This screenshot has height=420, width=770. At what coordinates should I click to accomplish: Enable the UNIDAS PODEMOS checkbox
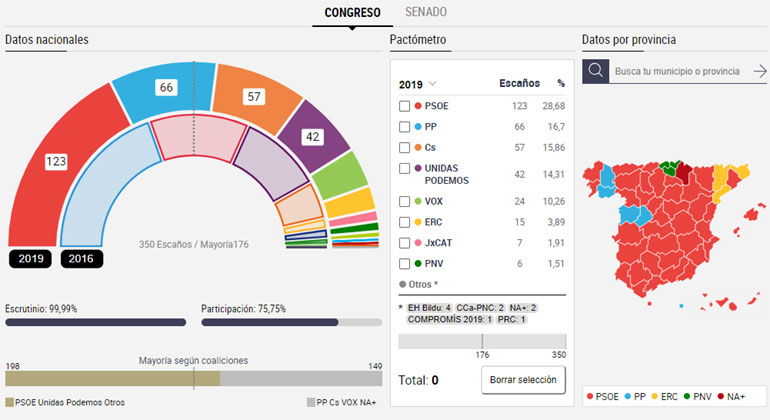(404, 168)
